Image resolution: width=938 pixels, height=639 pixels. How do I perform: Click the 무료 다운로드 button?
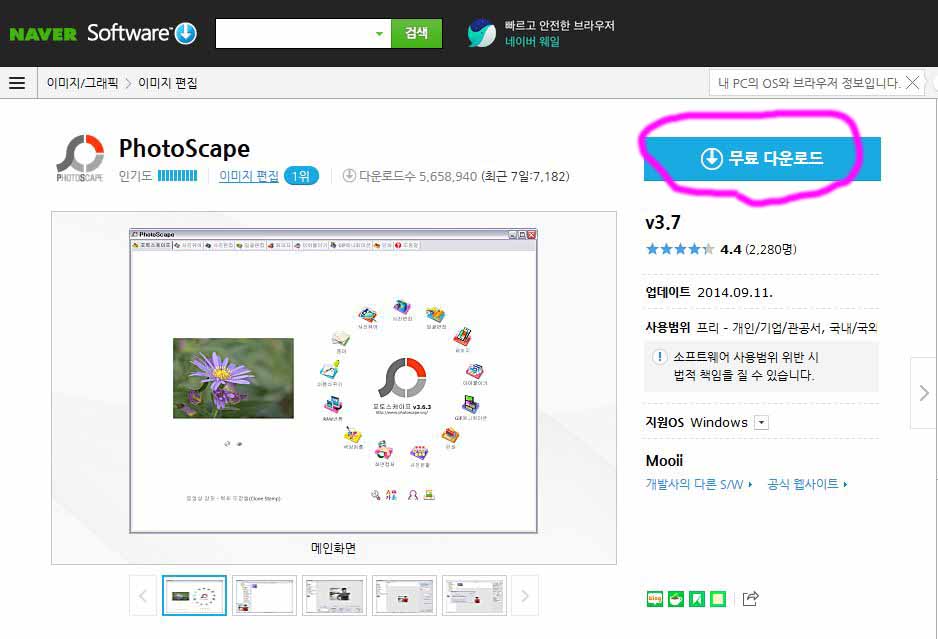[x=762, y=159]
